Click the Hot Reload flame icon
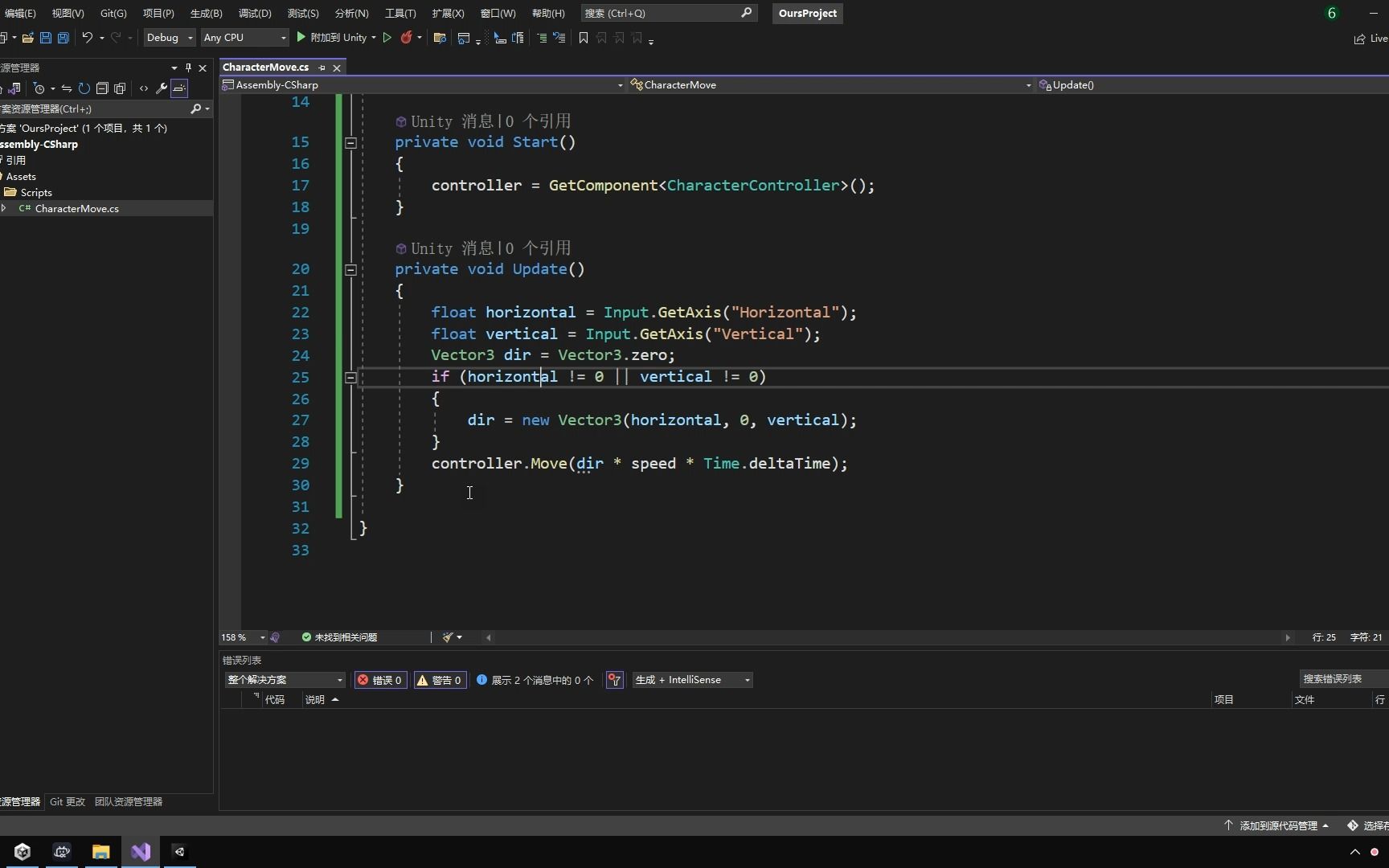 click(406, 38)
